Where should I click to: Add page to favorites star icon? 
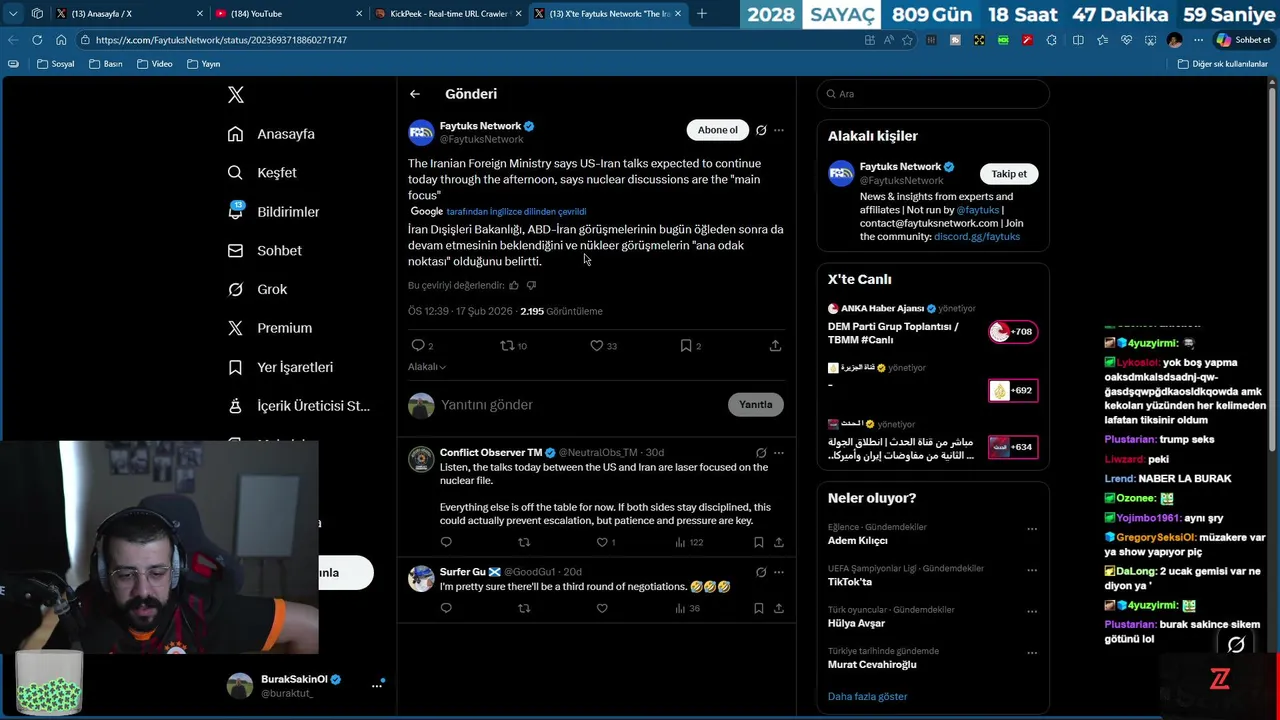point(907,40)
